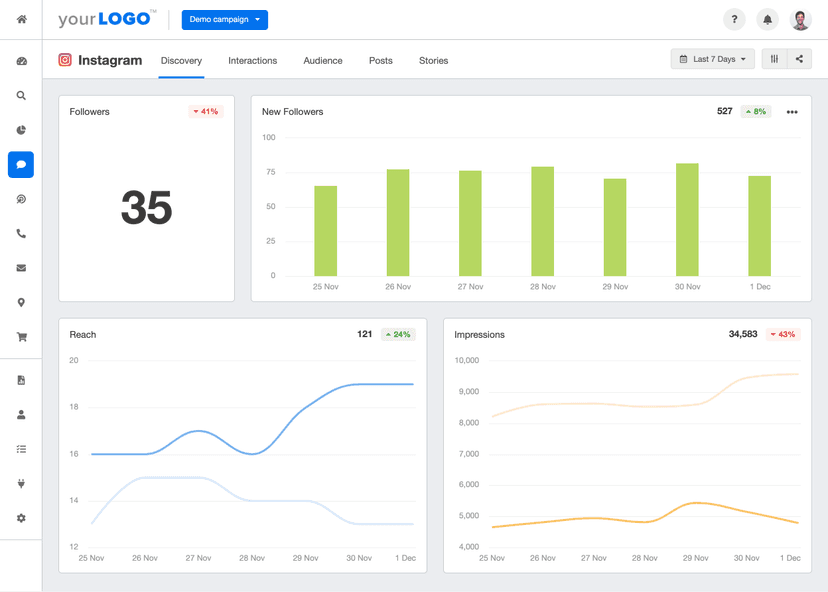Open Settings via the gear icon
The width and height of the screenshot is (828, 592).
tap(21, 518)
